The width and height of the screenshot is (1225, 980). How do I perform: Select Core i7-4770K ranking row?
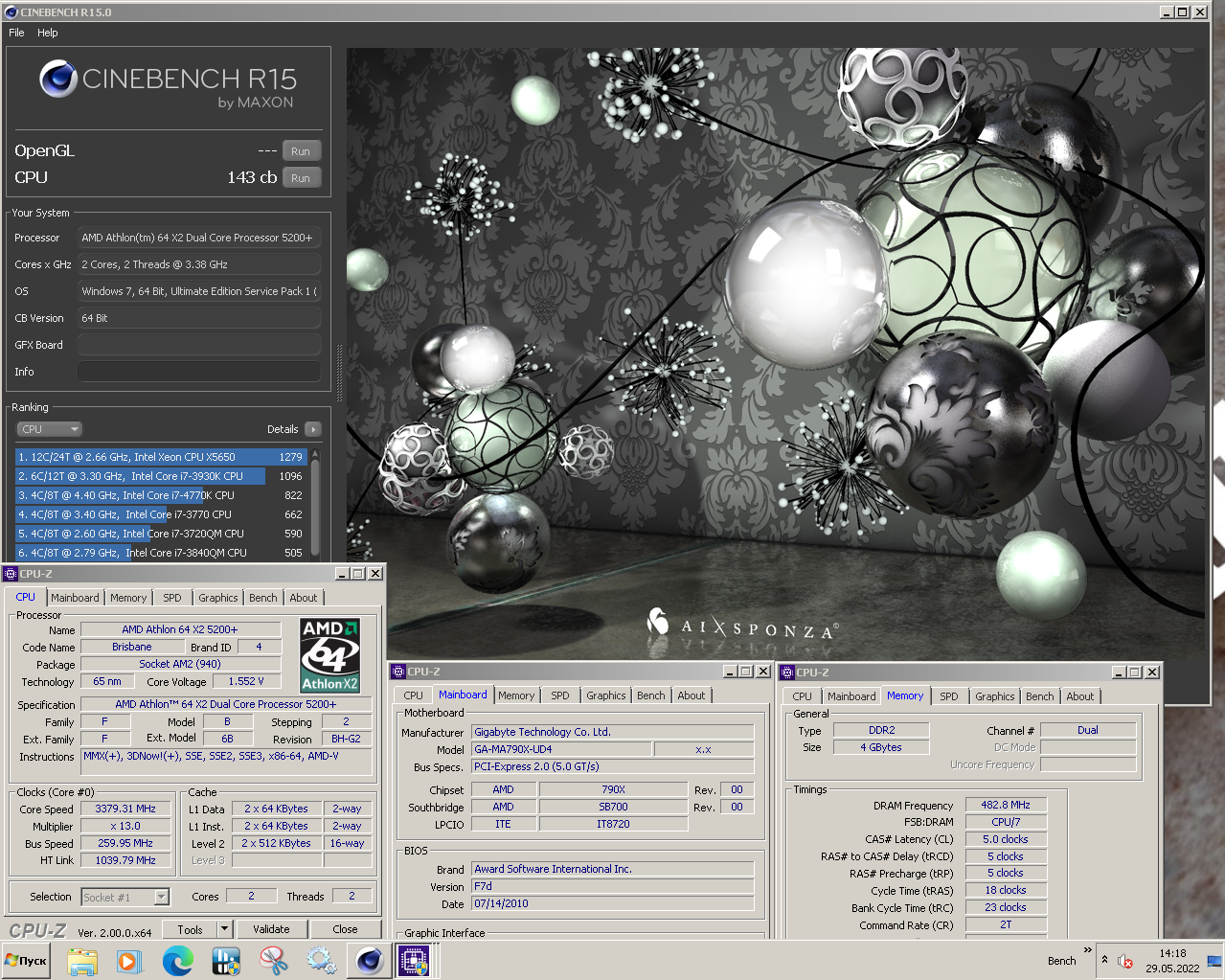pyautogui.click(x=160, y=495)
